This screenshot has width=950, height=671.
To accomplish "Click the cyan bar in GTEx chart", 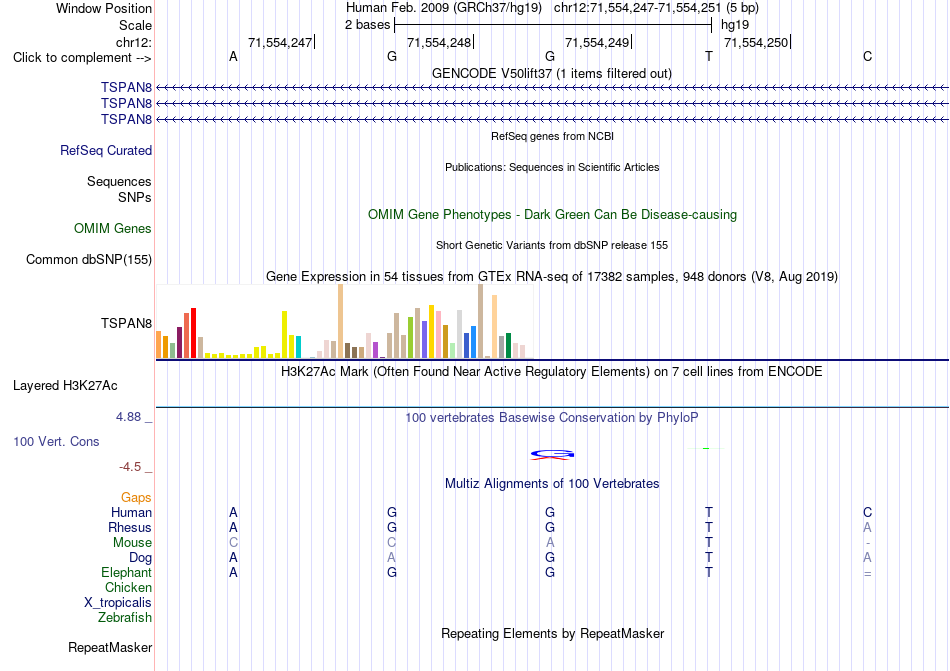I will tap(298, 347).
